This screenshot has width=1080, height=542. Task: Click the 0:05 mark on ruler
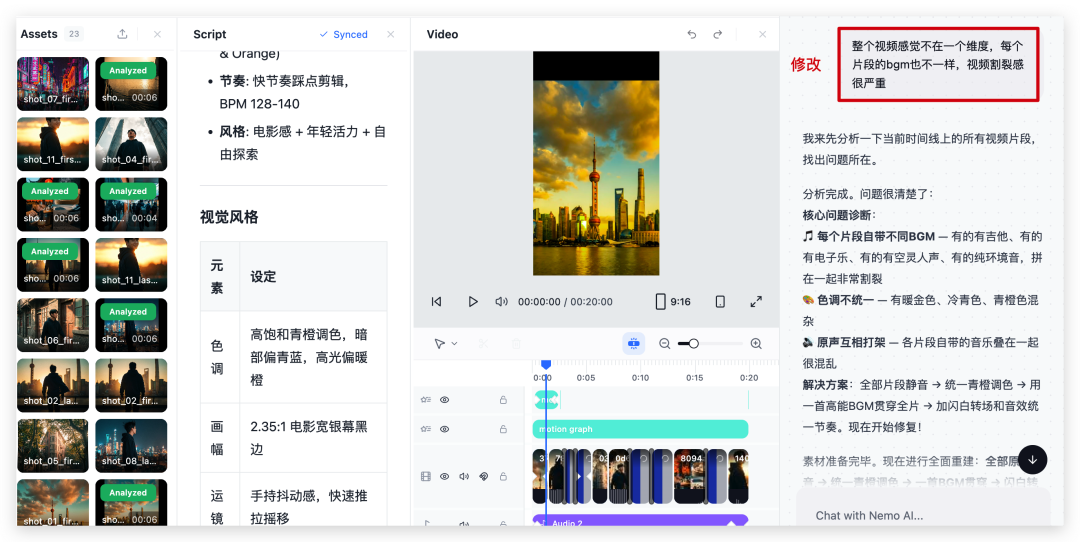(586, 377)
